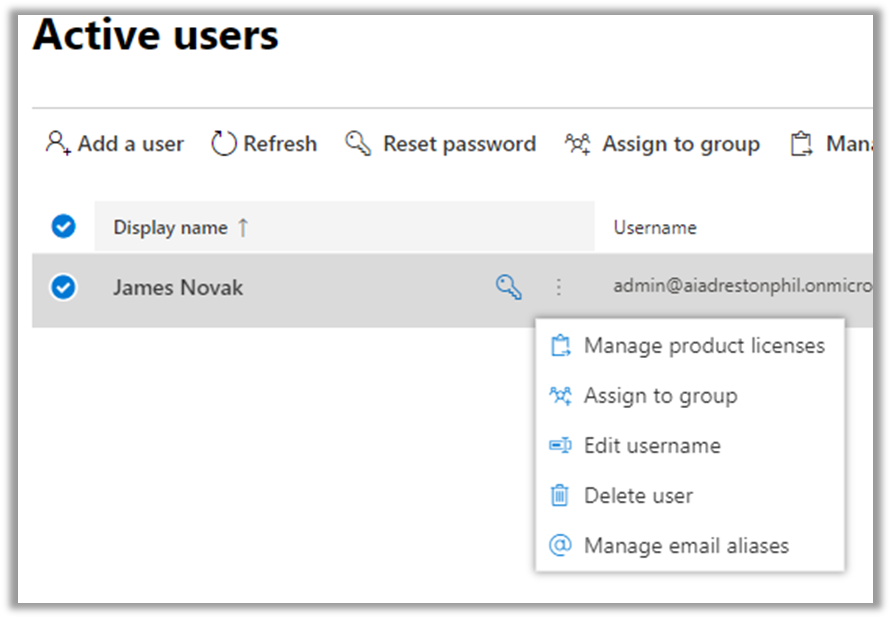Click the Reset password key icon in toolbar
Screen dimensions: 892x619
coord(358,144)
